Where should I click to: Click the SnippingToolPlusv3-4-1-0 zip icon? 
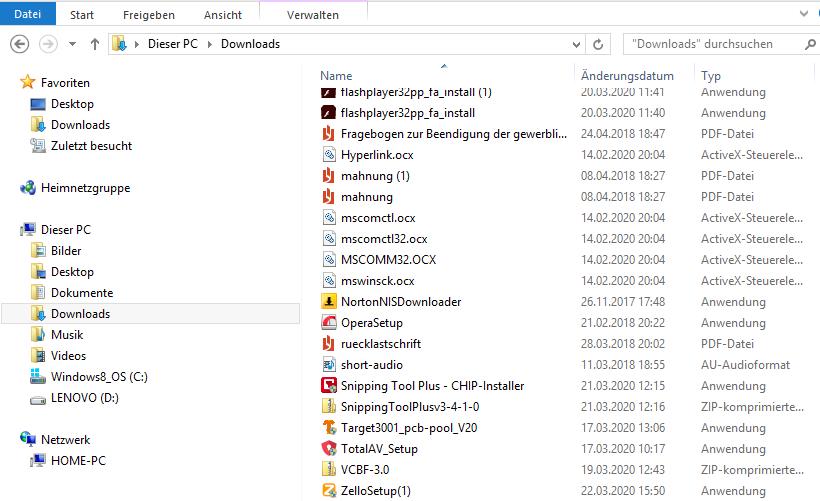(x=328, y=407)
